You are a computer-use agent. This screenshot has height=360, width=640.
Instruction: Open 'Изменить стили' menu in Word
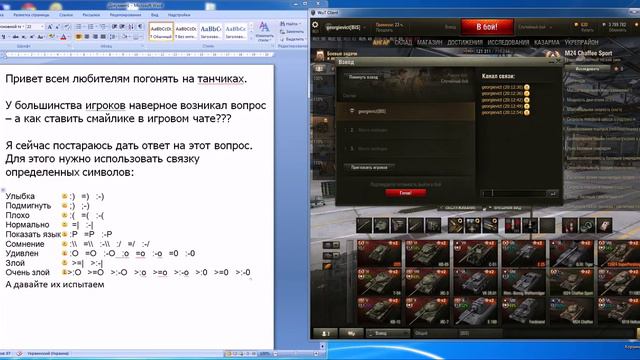click(x=264, y=32)
